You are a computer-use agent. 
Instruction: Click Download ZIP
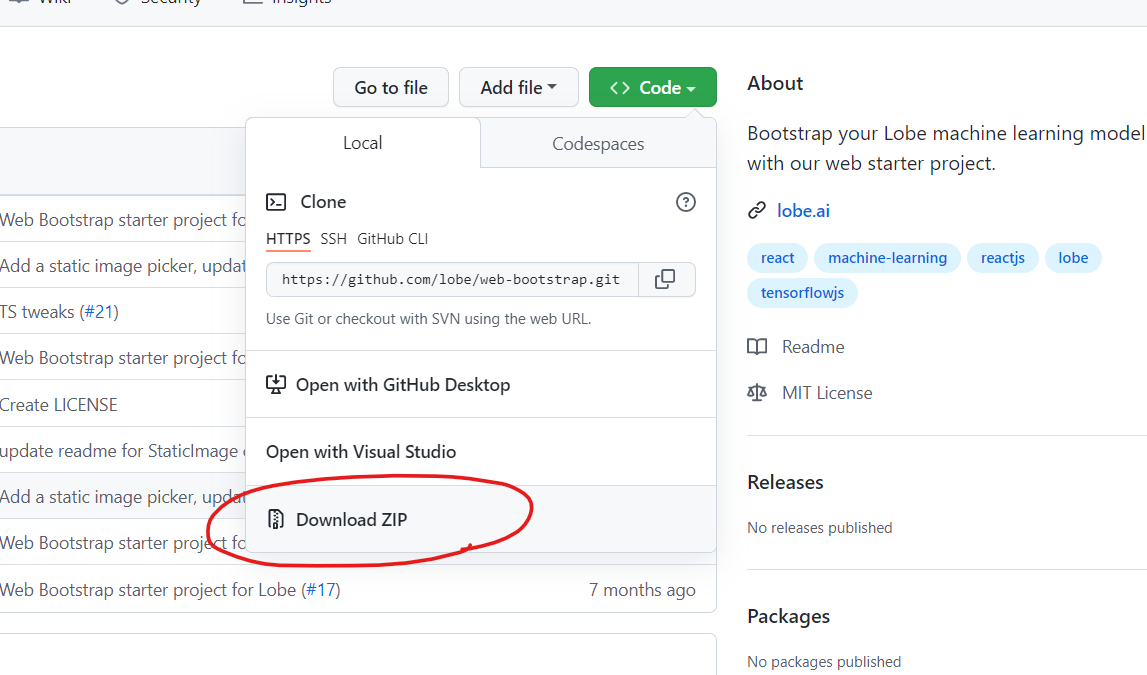[481, 519]
